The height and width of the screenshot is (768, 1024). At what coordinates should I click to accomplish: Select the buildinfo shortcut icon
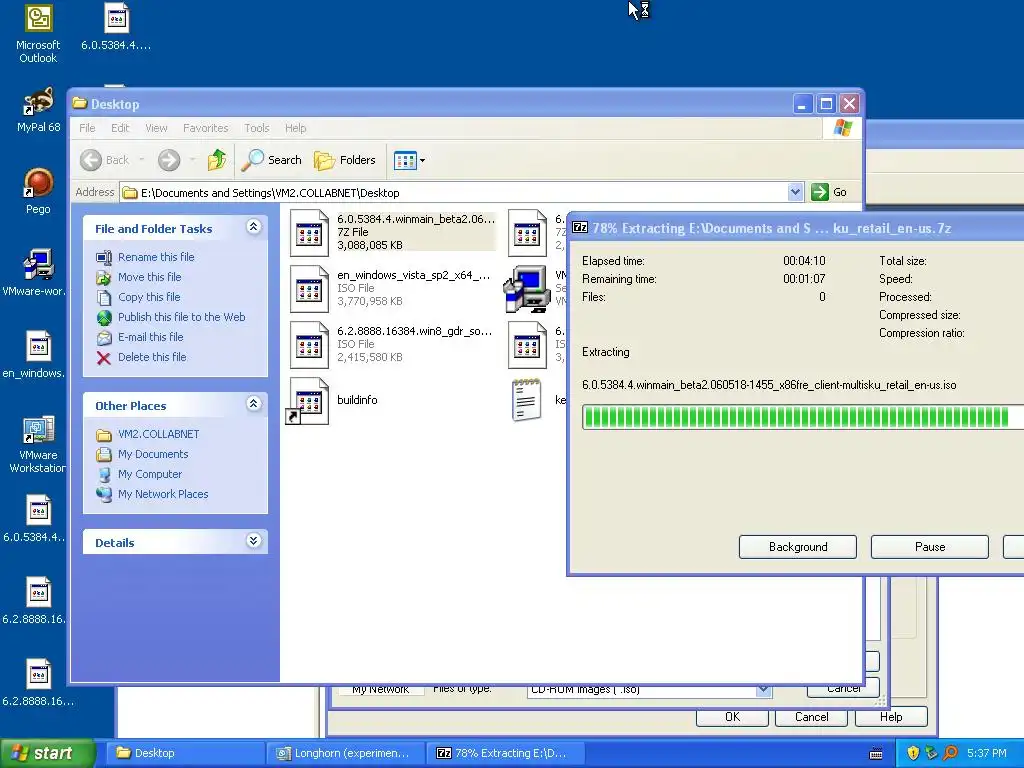pos(308,401)
